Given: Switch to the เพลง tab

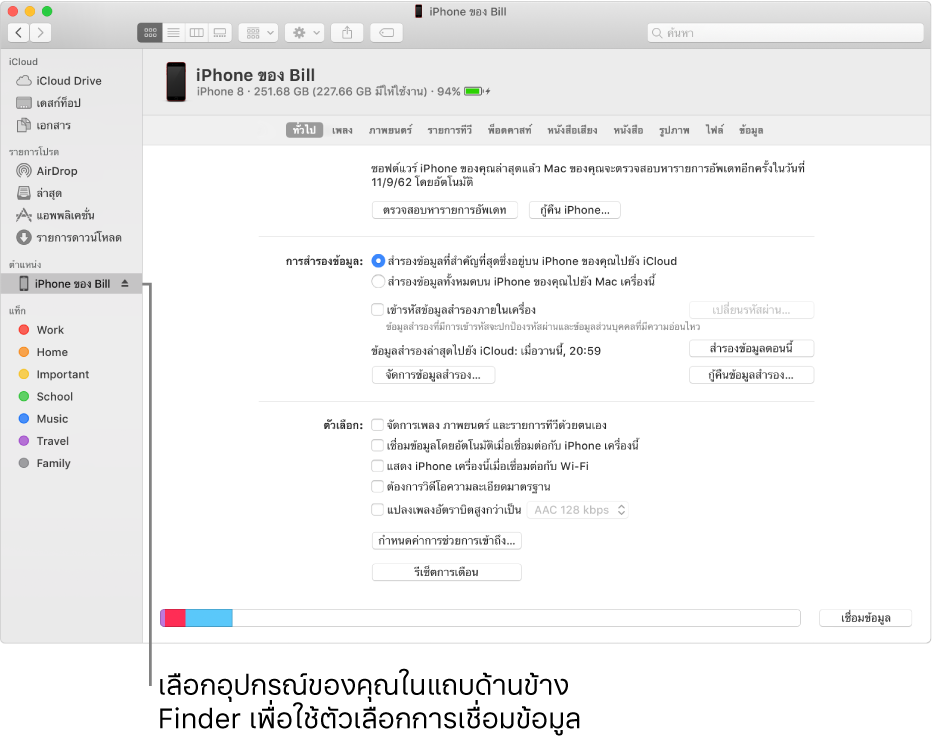Looking at the screenshot, I should pyautogui.click(x=342, y=130).
